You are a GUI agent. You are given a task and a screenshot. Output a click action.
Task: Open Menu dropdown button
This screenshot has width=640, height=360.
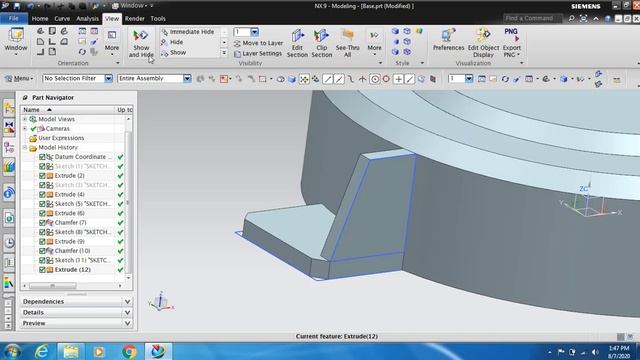tap(19, 78)
